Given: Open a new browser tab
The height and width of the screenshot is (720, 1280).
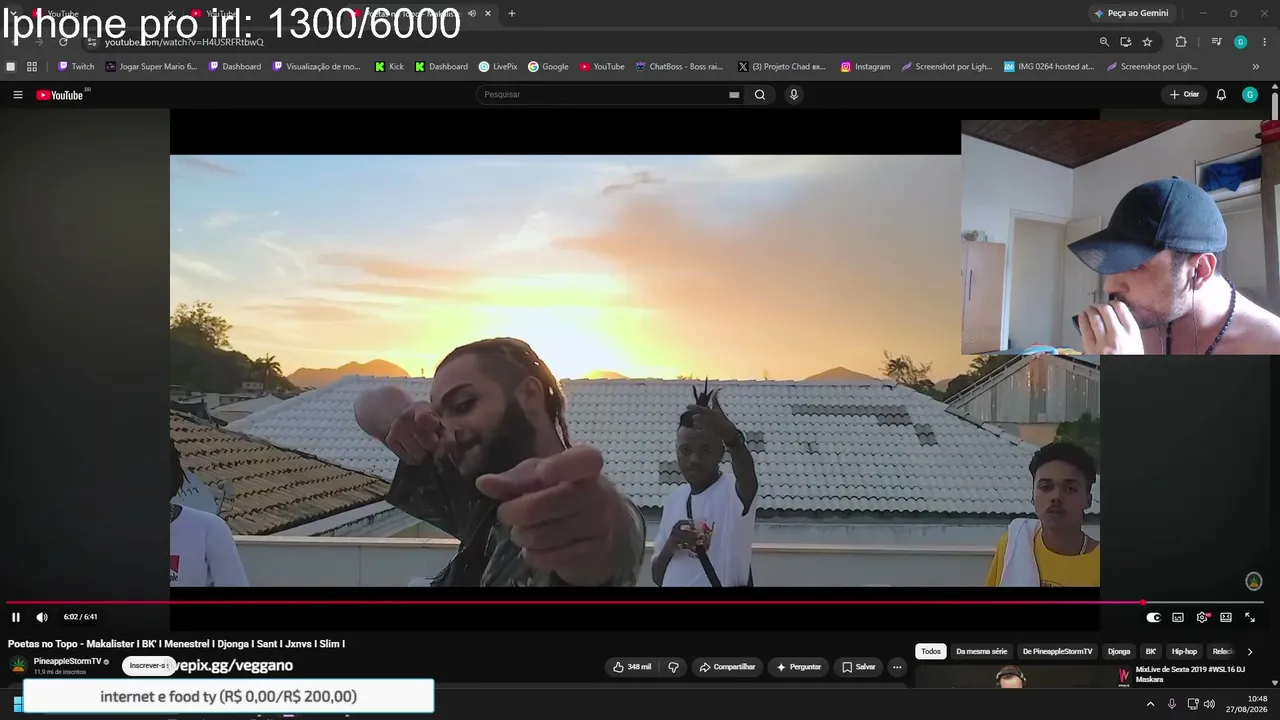Looking at the screenshot, I should [x=512, y=14].
